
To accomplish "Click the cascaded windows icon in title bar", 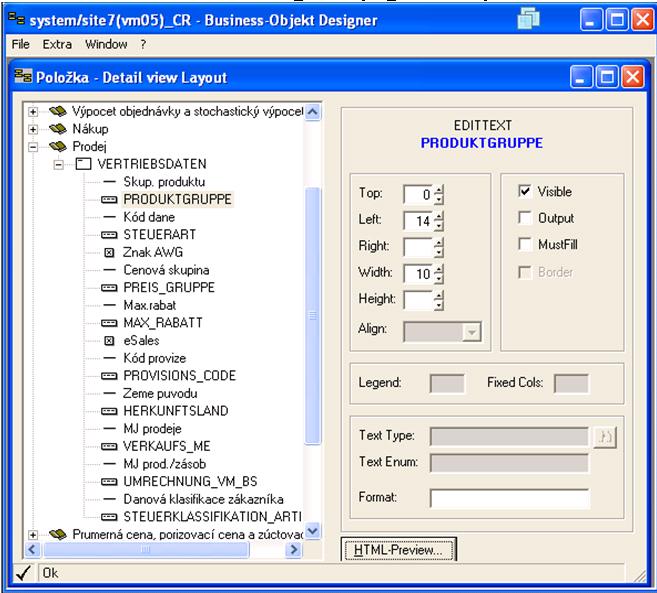I will click(x=528, y=19).
